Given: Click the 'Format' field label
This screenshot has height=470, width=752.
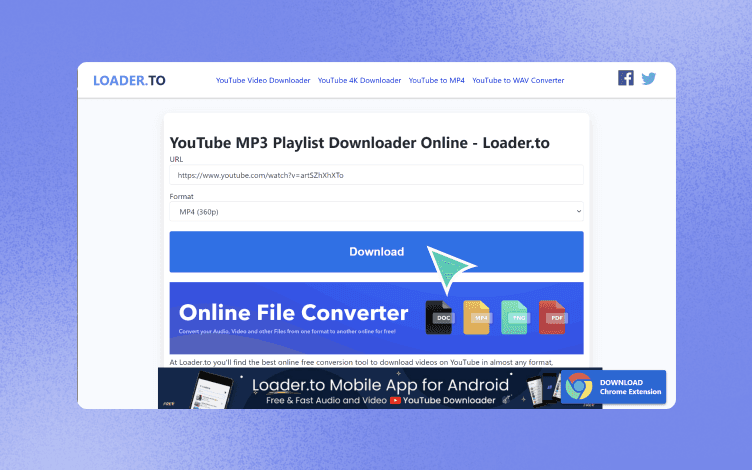Looking at the screenshot, I should click(181, 196).
